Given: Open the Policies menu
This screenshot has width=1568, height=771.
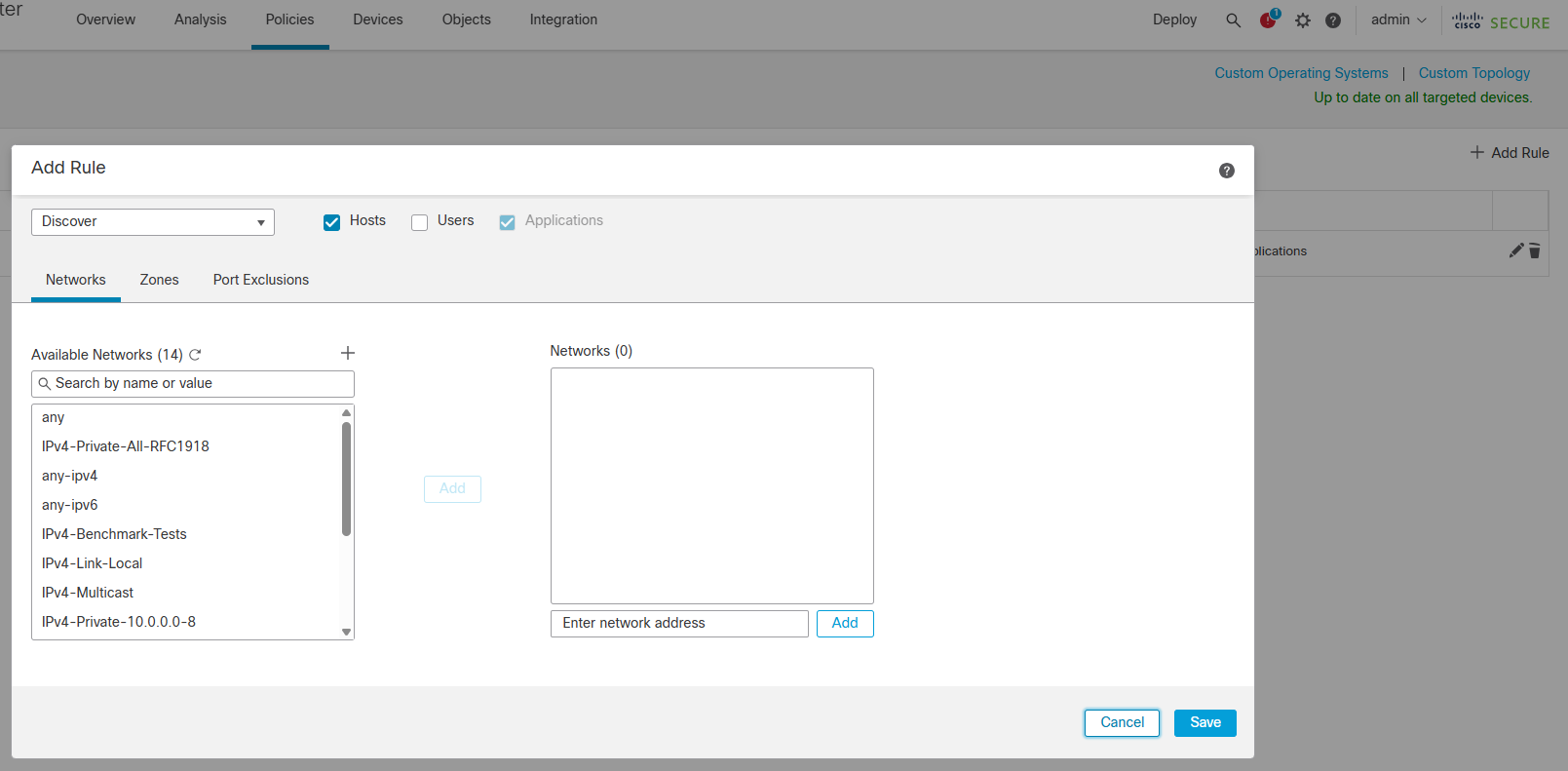Looking at the screenshot, I should 289,19.
